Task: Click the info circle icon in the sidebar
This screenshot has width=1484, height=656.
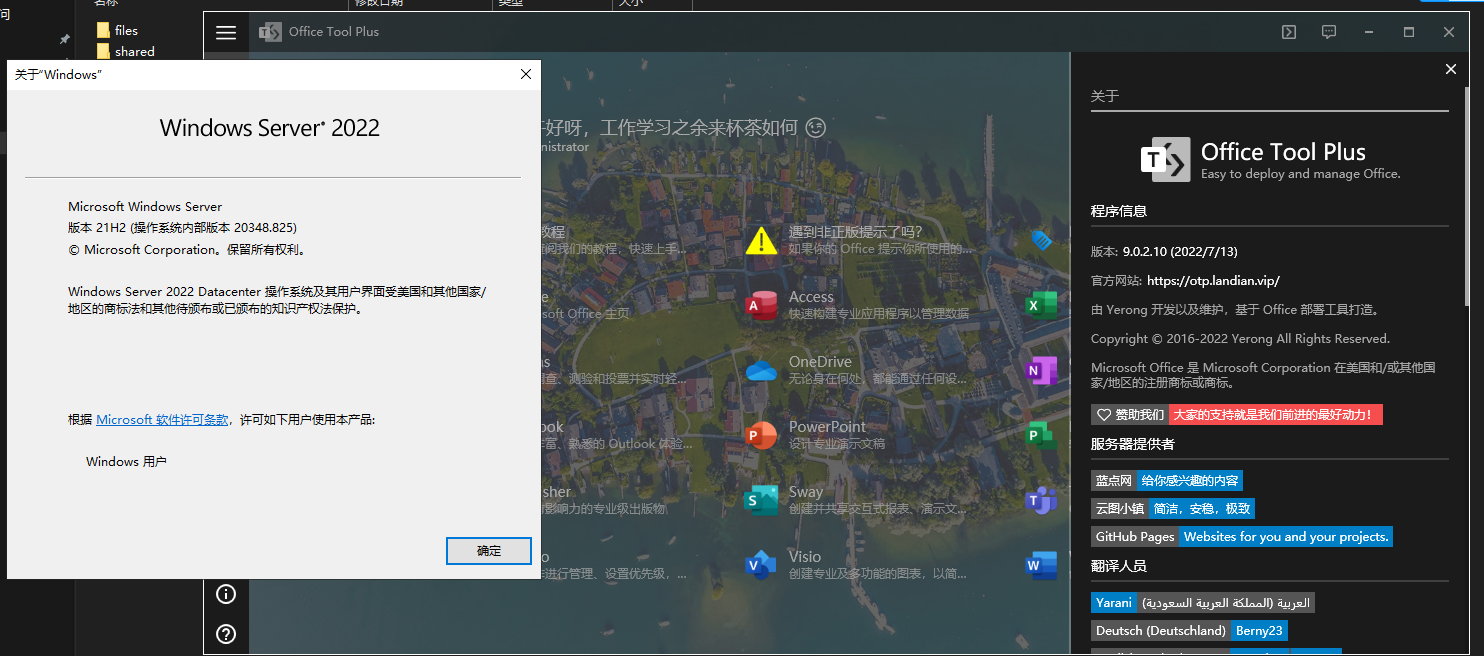Action: [x=226, y=593]
